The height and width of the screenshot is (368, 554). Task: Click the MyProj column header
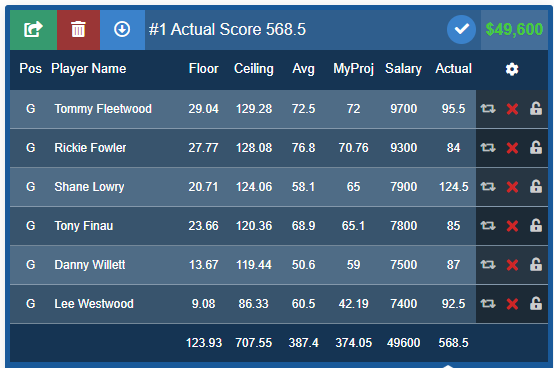tap(353, 69)
